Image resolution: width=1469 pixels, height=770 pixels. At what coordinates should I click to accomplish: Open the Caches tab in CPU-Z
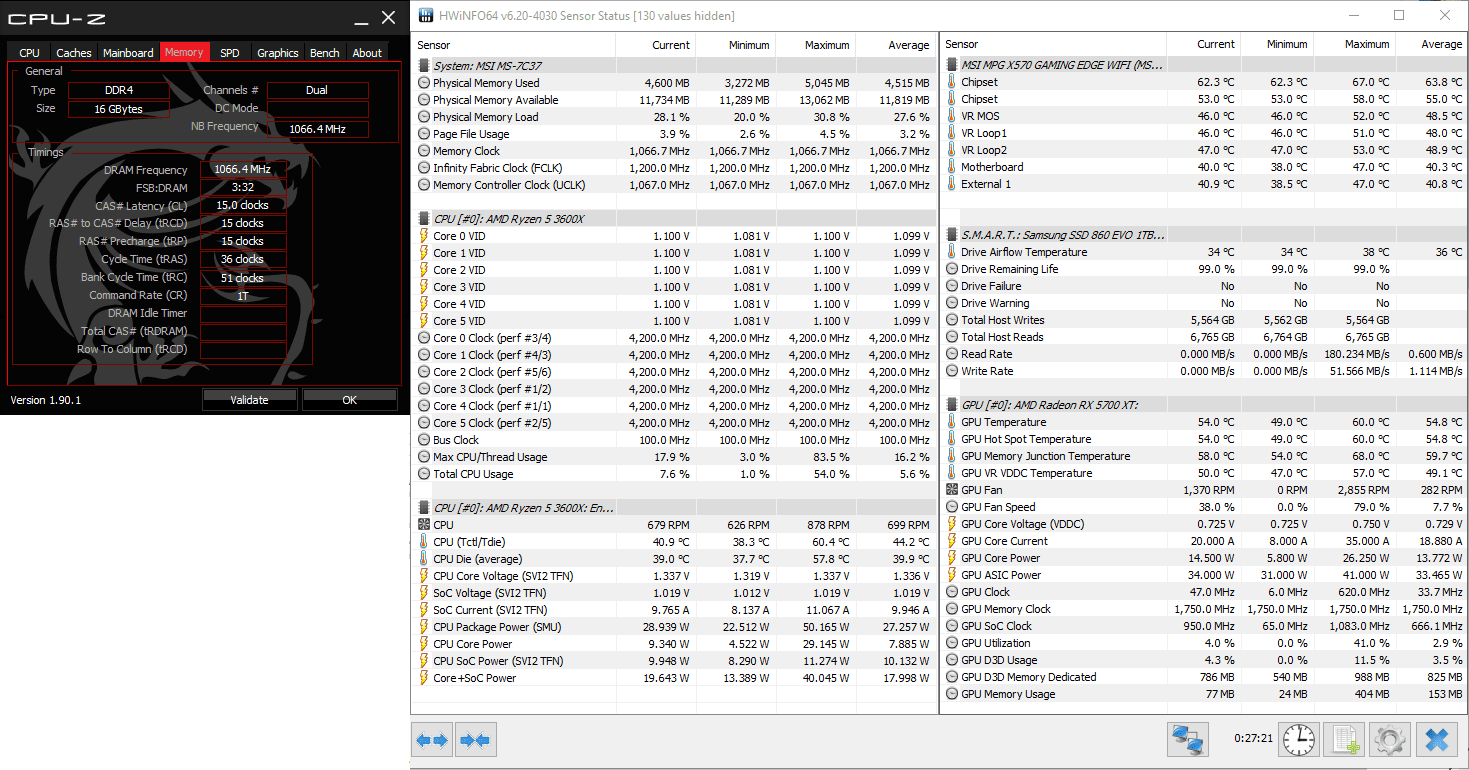click(74, 53)
